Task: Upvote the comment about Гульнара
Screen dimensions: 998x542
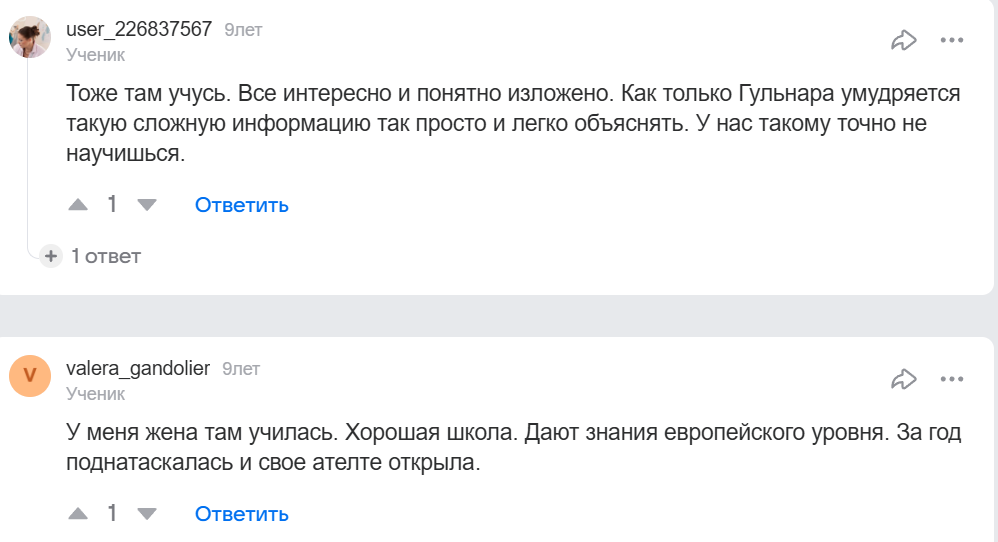Action: (78, 205)
